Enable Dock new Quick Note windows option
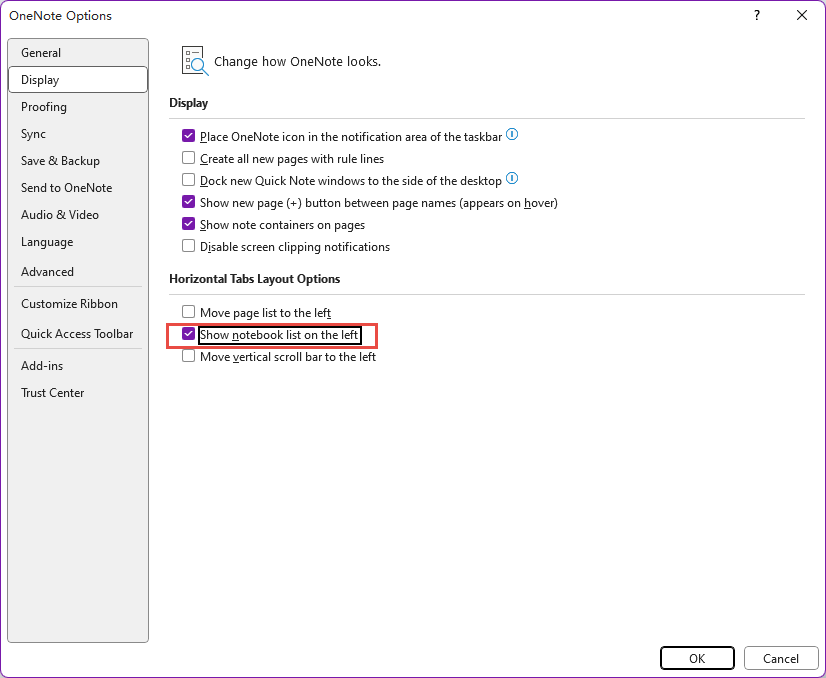This screenshot has height=678, width=826. tap(189, 180)
